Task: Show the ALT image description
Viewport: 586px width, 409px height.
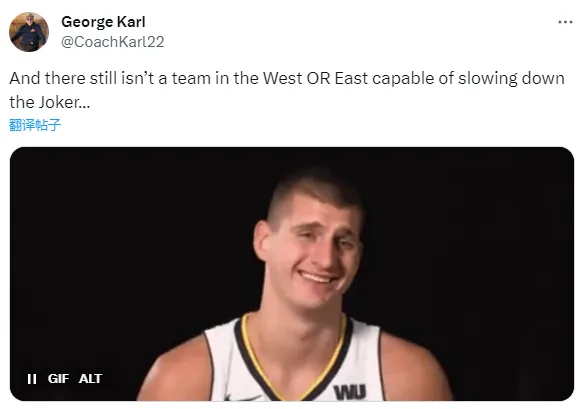Action: [x=90, y=379]
